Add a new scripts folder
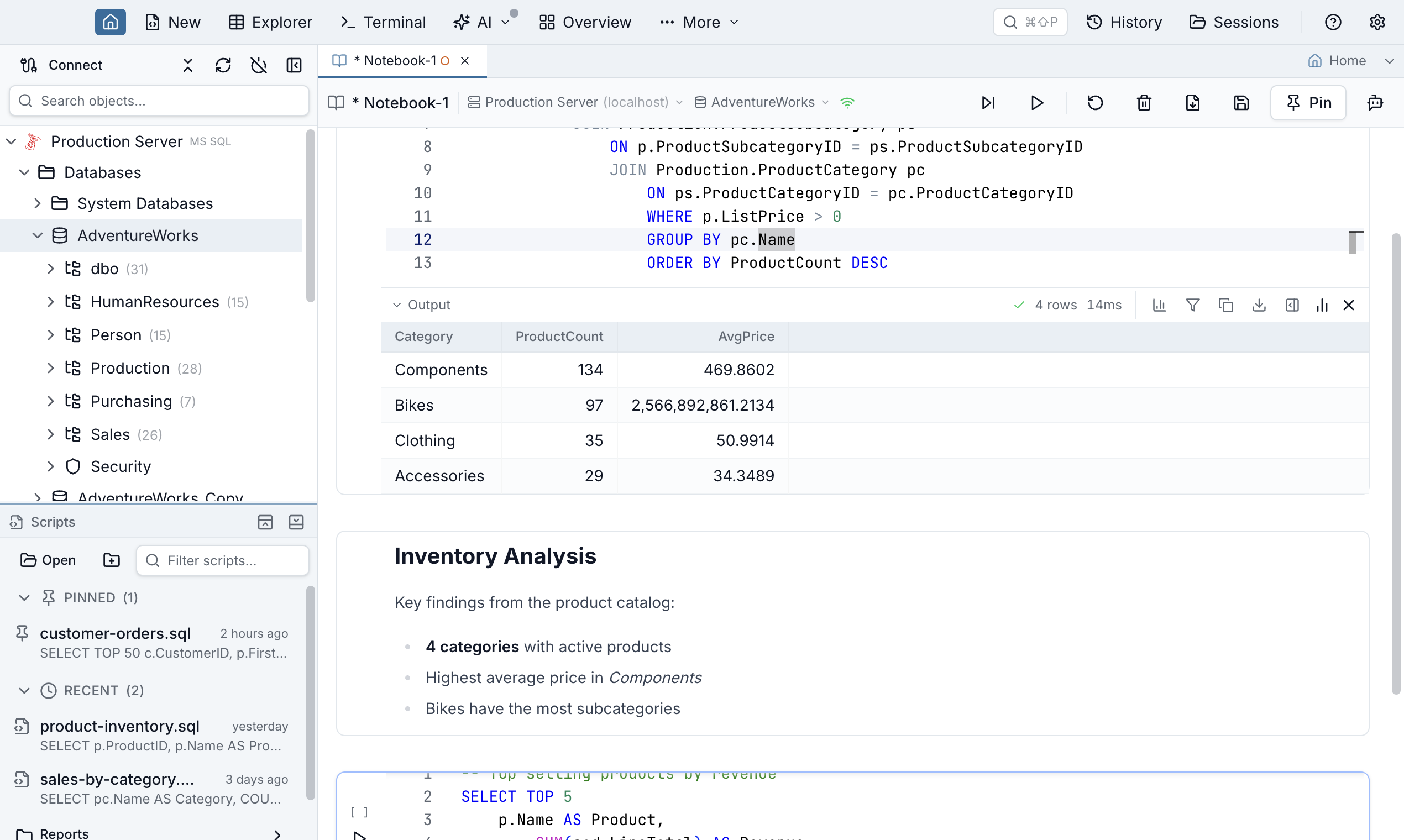Screen dimensions: 1404x840 pos(112,560)
